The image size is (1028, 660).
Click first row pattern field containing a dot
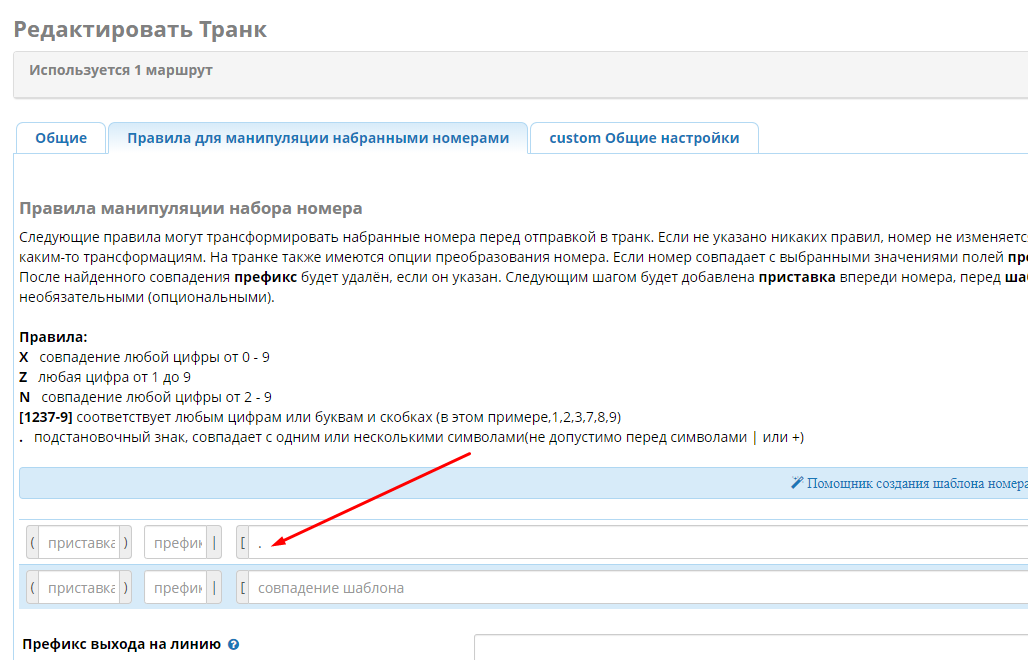pos(640,543)
